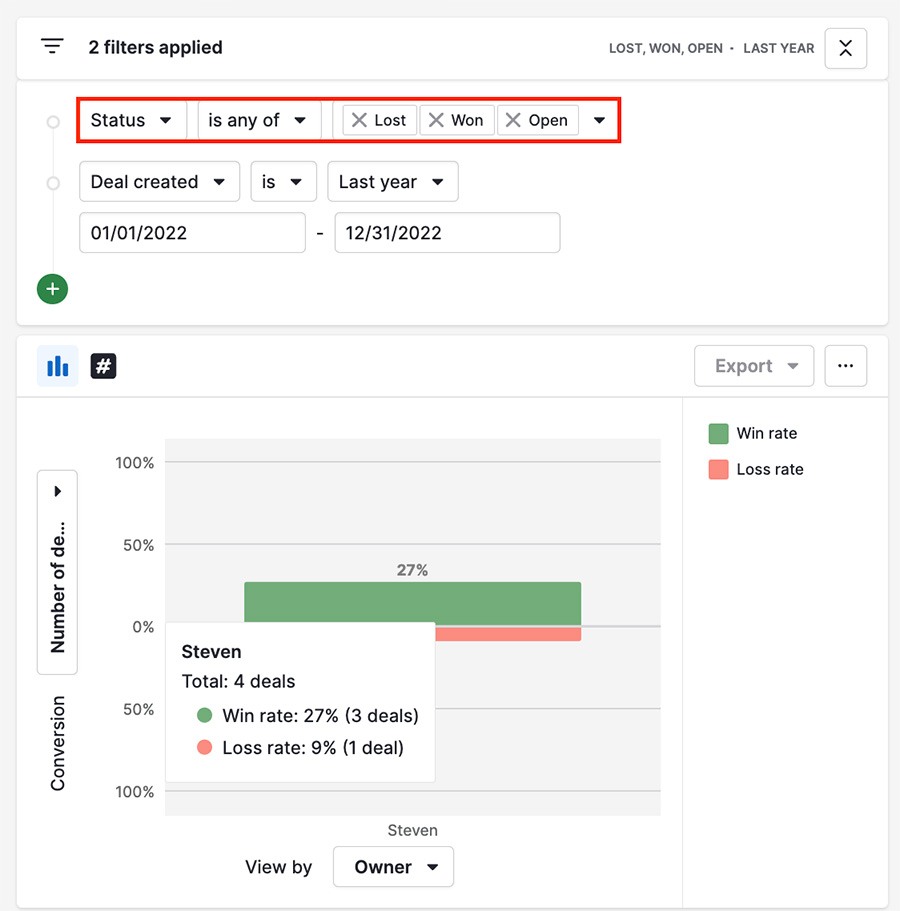Image resolution: width=900 pixels, height=911 pixels.
Task: Toggle the Loss rate legend entry
Action: point(763,469)
